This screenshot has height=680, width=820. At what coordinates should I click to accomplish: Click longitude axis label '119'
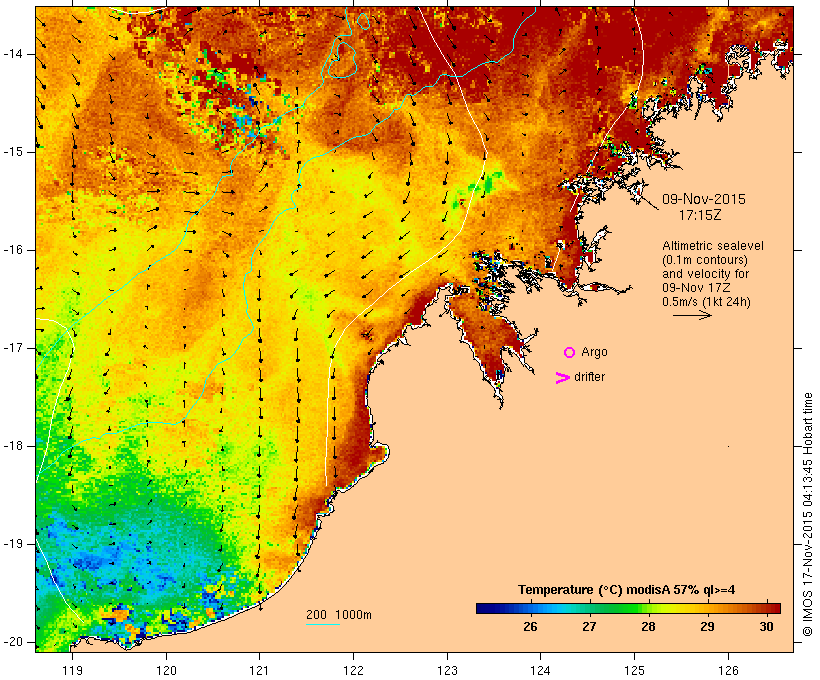(72, 670)
